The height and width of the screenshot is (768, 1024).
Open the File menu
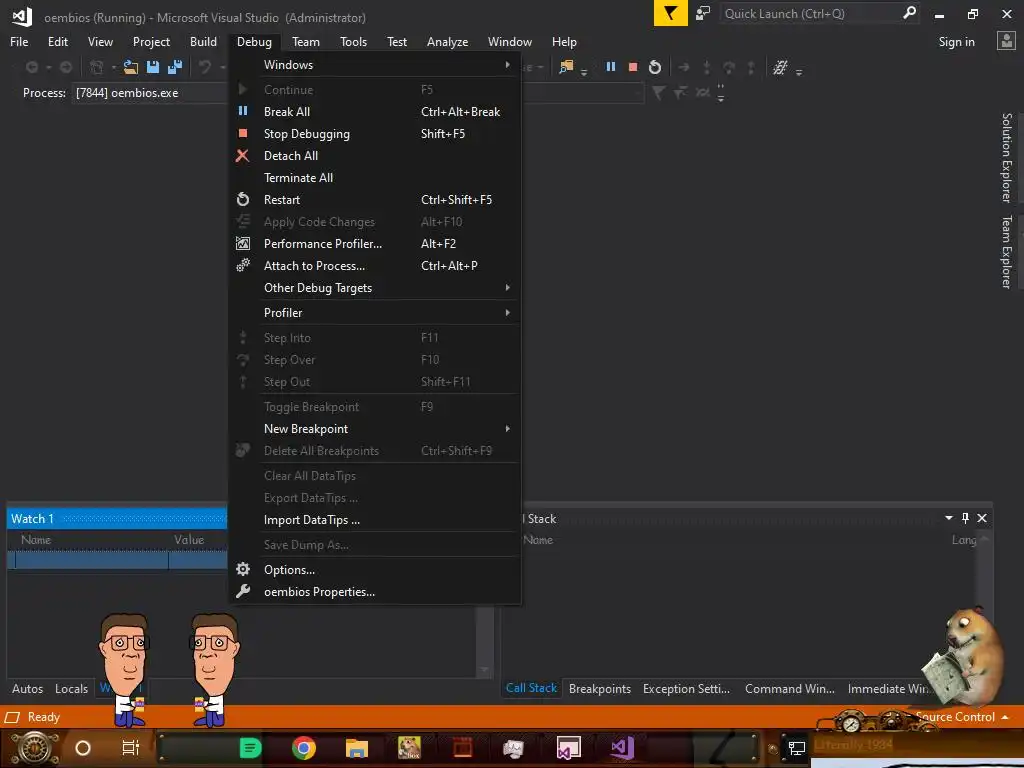point(19,42)
